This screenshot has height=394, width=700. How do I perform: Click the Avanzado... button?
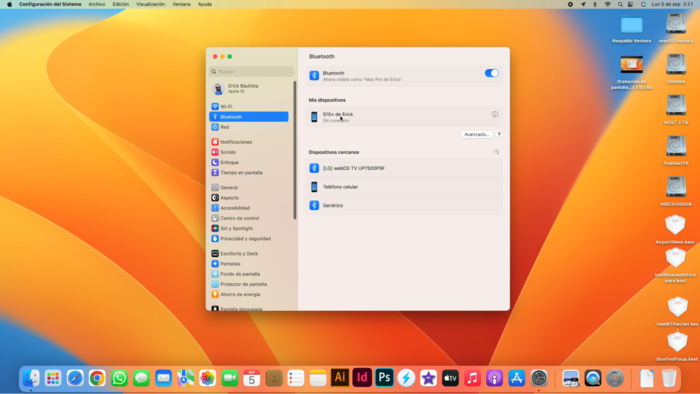(x=476, y=134)
